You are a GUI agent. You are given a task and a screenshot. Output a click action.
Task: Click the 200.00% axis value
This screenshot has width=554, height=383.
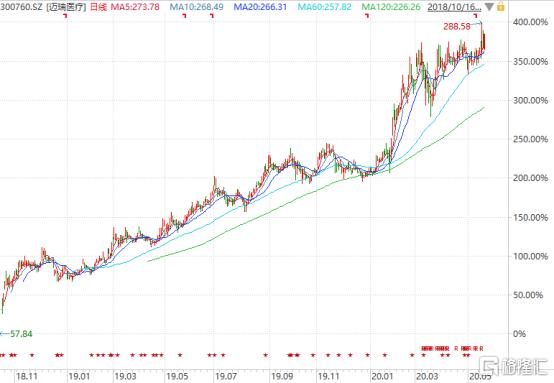tap(530, 178)
